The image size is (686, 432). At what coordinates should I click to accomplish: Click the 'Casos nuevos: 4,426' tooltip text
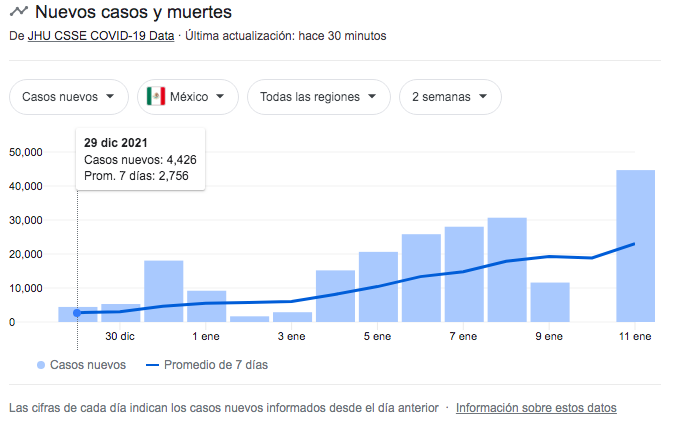coord(140,160)
